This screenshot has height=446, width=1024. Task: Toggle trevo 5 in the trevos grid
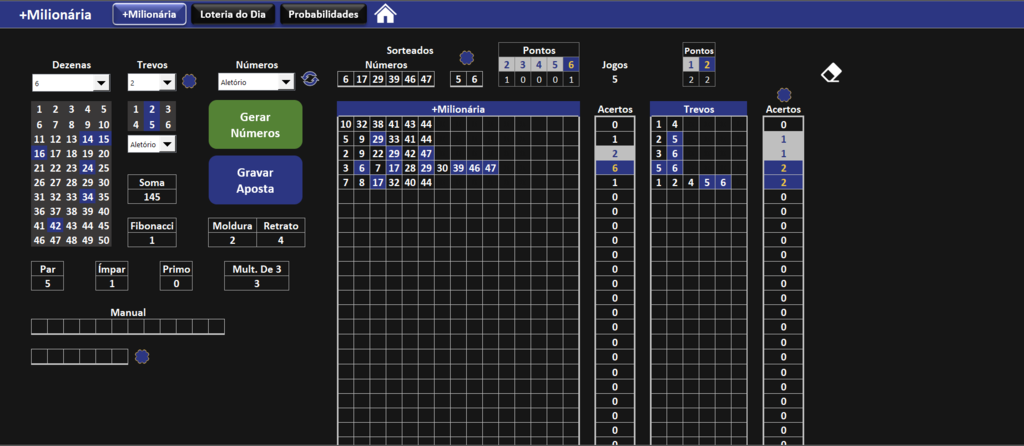[x=152, y=124]
